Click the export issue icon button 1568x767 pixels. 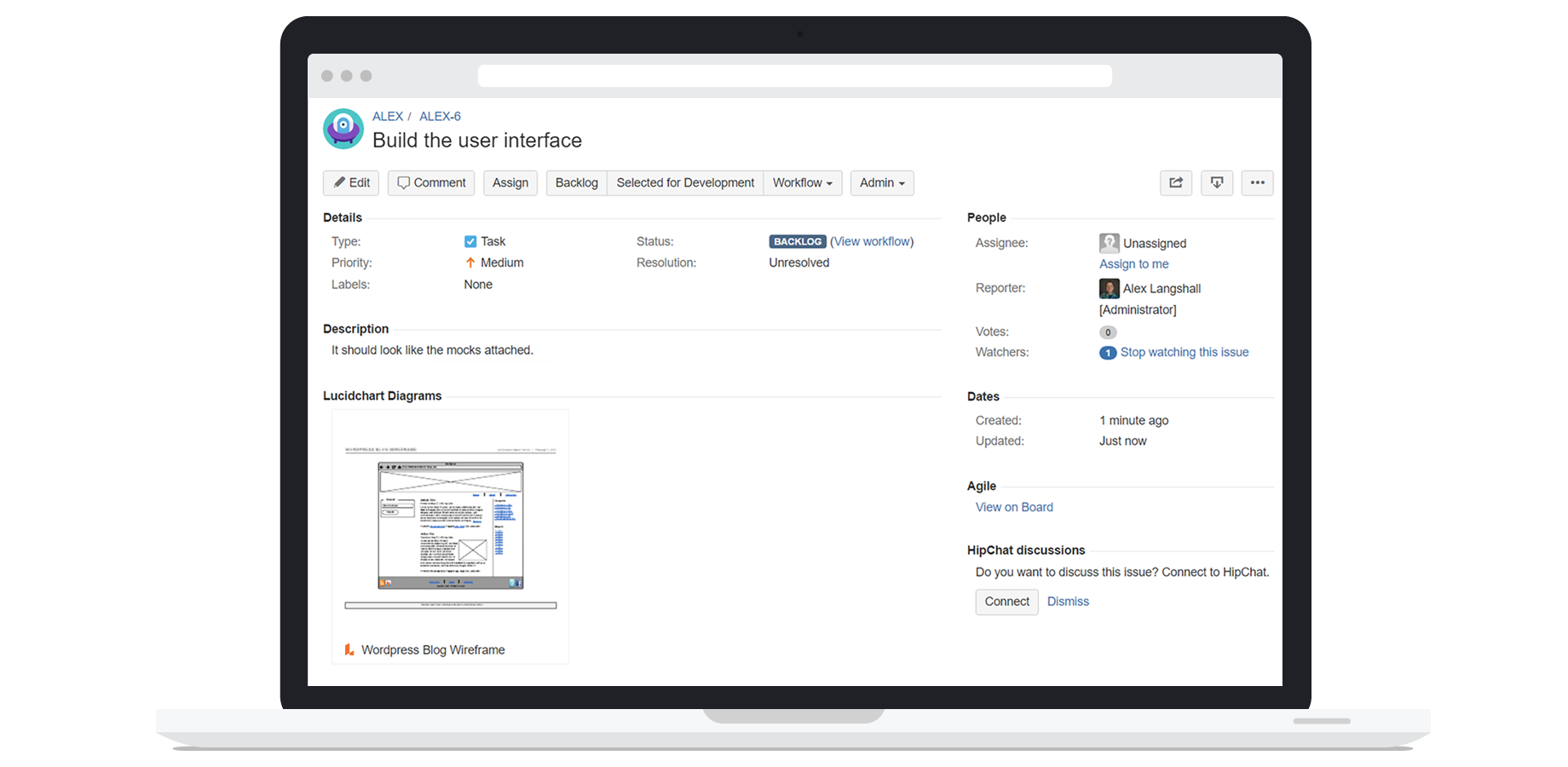1217,182
